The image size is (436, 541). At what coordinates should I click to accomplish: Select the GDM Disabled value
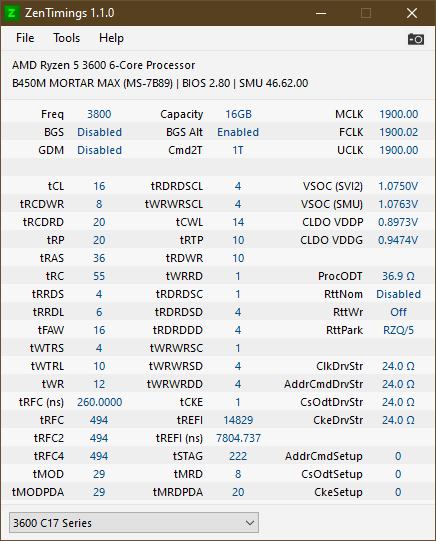click(99, 150)
